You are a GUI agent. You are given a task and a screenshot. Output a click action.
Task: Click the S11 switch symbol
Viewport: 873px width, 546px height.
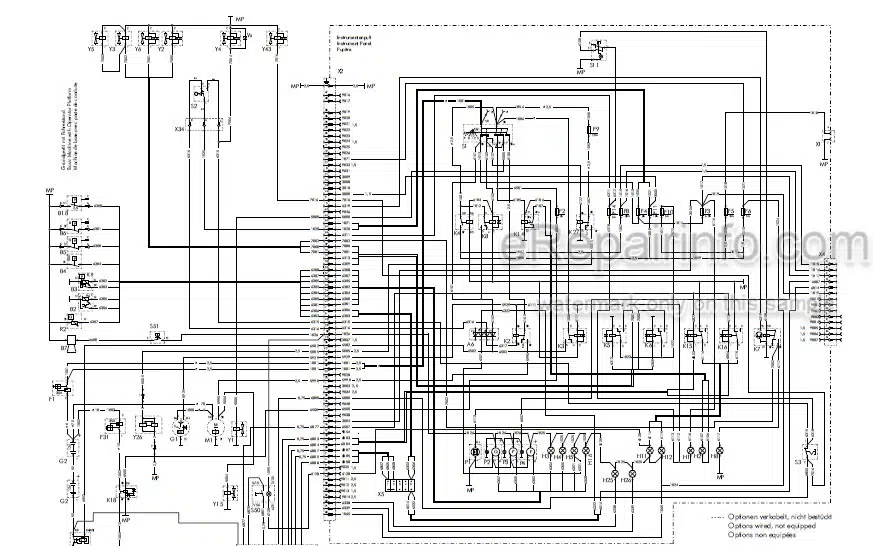[599, 50]
